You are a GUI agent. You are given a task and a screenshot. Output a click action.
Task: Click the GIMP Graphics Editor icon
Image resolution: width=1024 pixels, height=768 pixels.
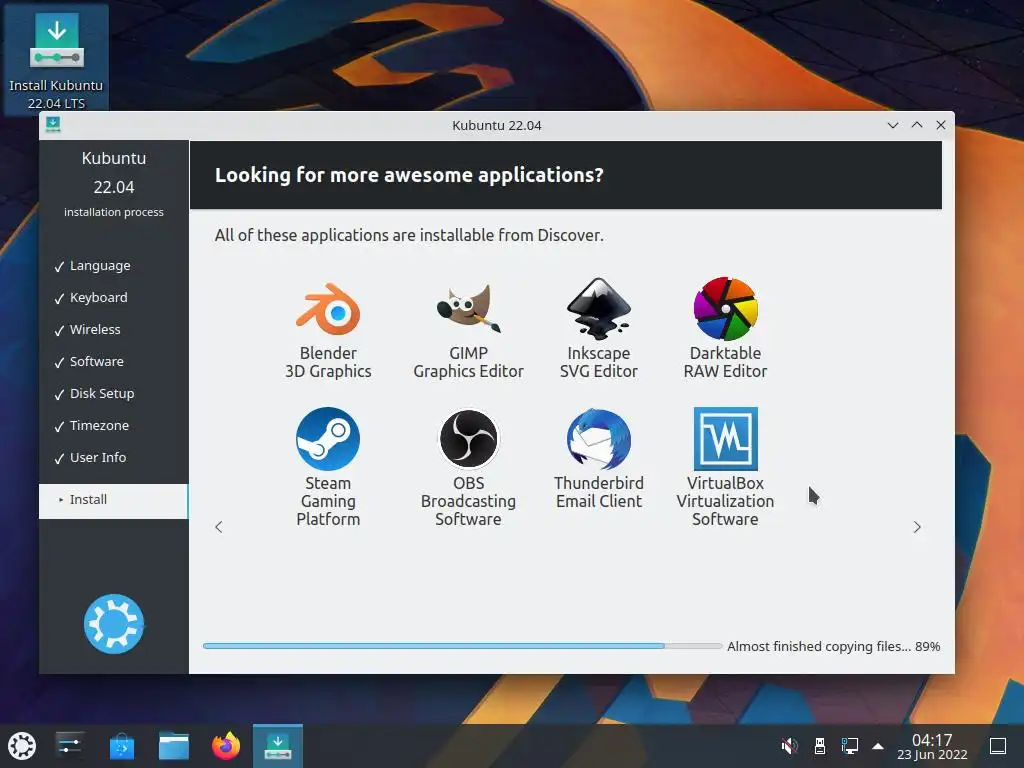468,308
